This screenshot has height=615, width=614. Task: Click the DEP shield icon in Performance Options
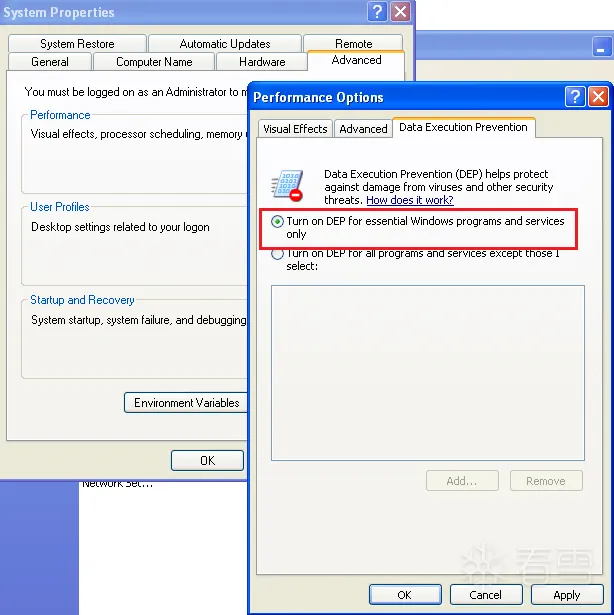pos(288,186)
